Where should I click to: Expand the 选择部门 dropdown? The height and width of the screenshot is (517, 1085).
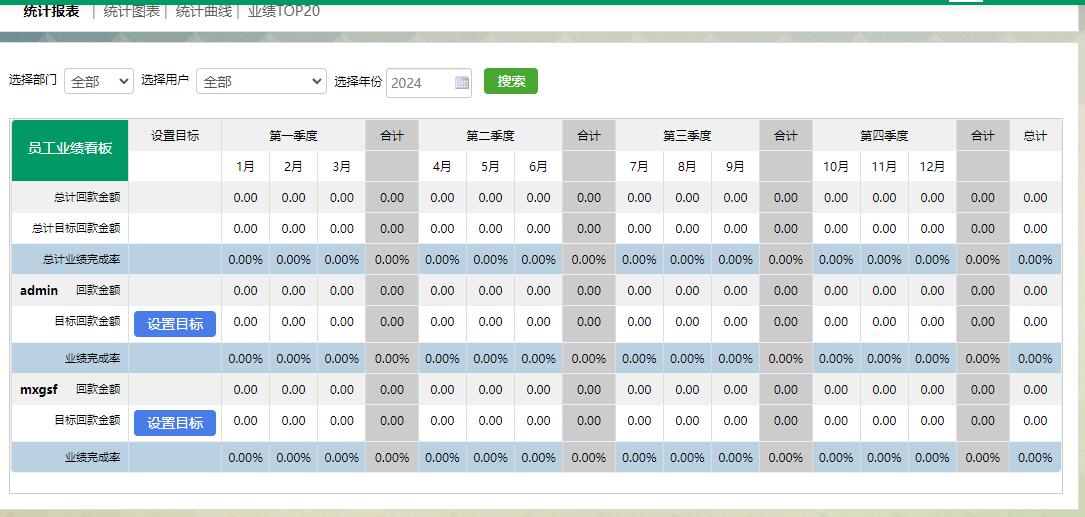tap(98, 82)
